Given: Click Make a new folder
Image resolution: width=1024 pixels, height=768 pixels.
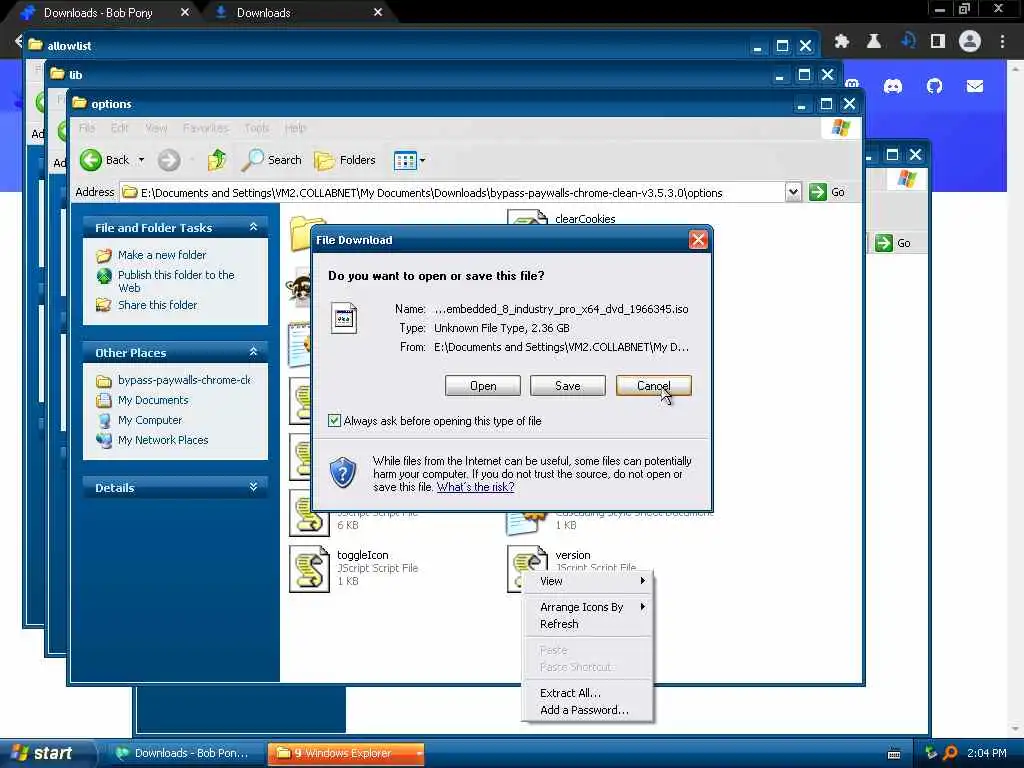Looking at the screenshot, I should (x=161, y=255).
